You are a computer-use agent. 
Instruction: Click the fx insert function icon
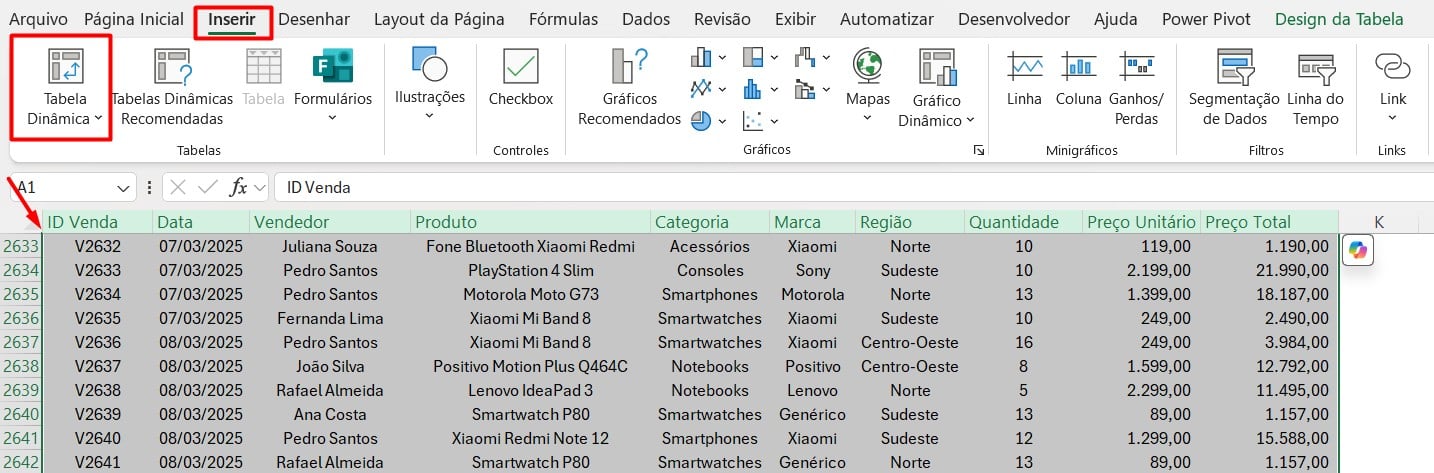[x=238, y=187]
